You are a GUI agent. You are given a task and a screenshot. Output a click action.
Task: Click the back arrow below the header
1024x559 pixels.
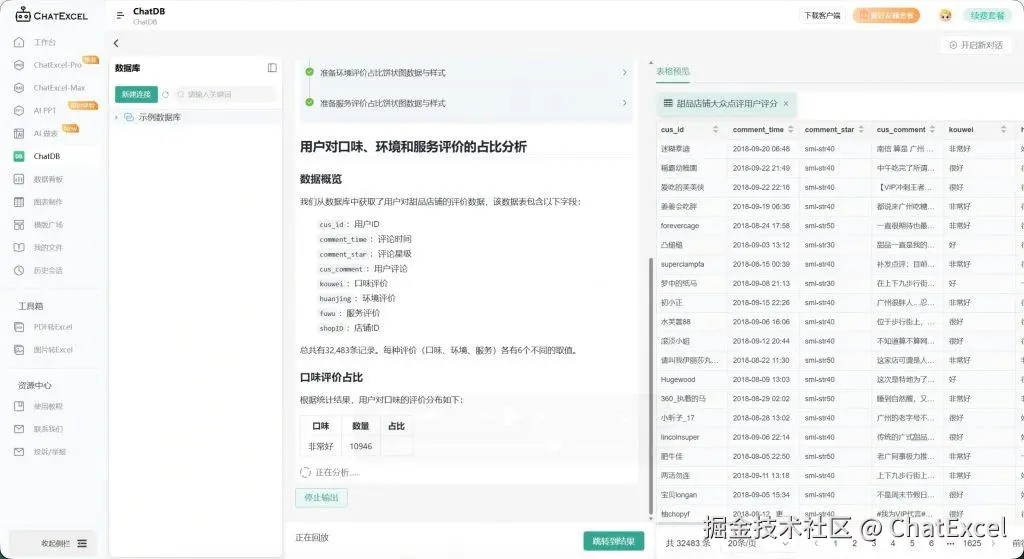pyautogui.click(x=116, y=43)
